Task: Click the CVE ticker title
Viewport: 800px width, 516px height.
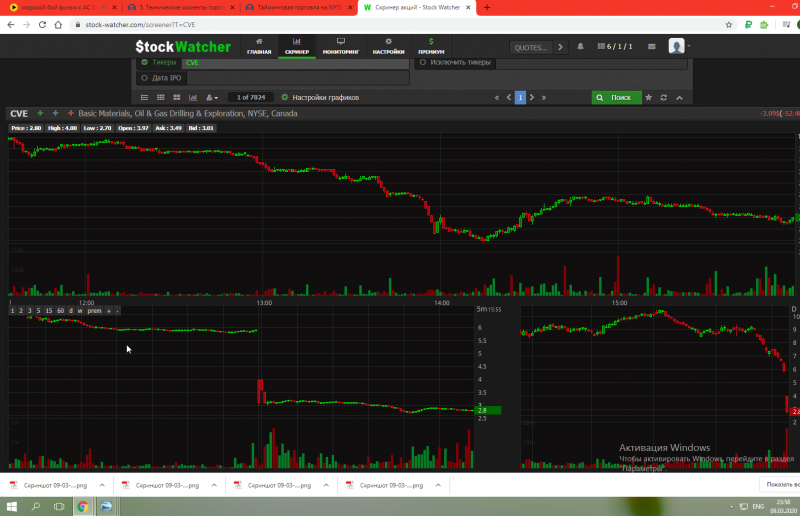Action: pyautogui.click(x=19, y=114)
